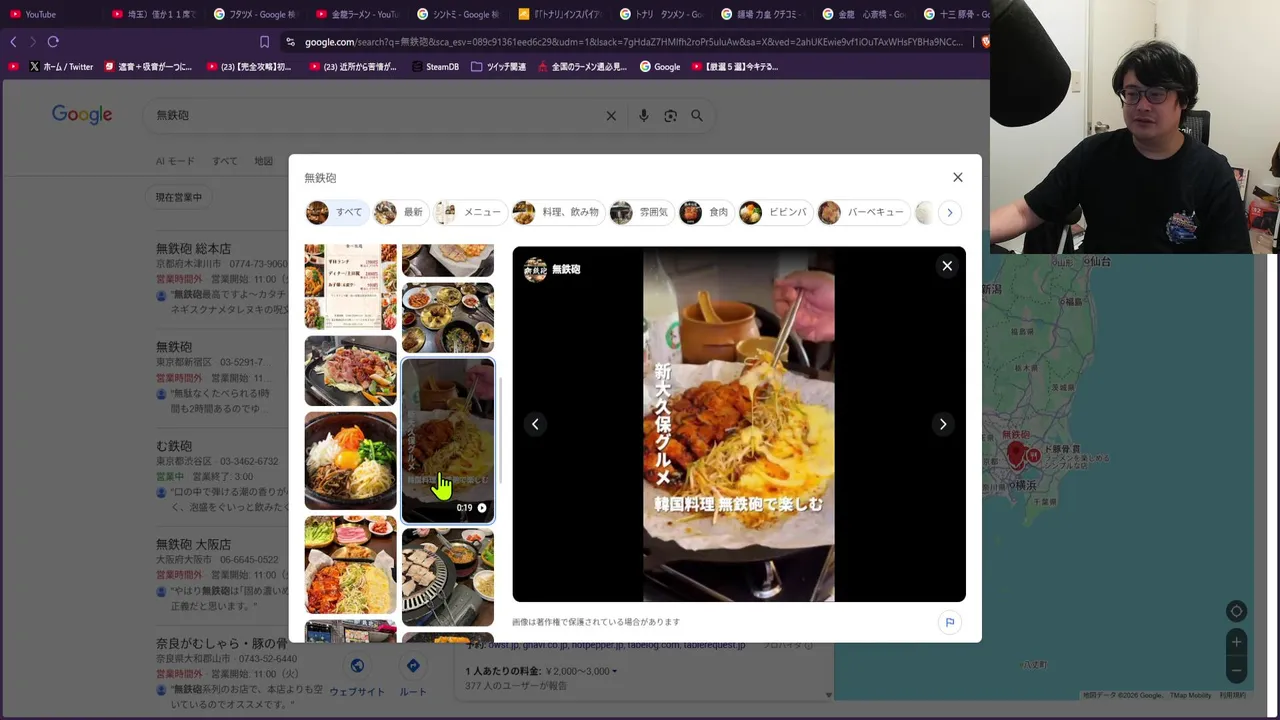Open 無鉄砲 総本店 result
1280x720 pixels.
(x=193, y=248)
